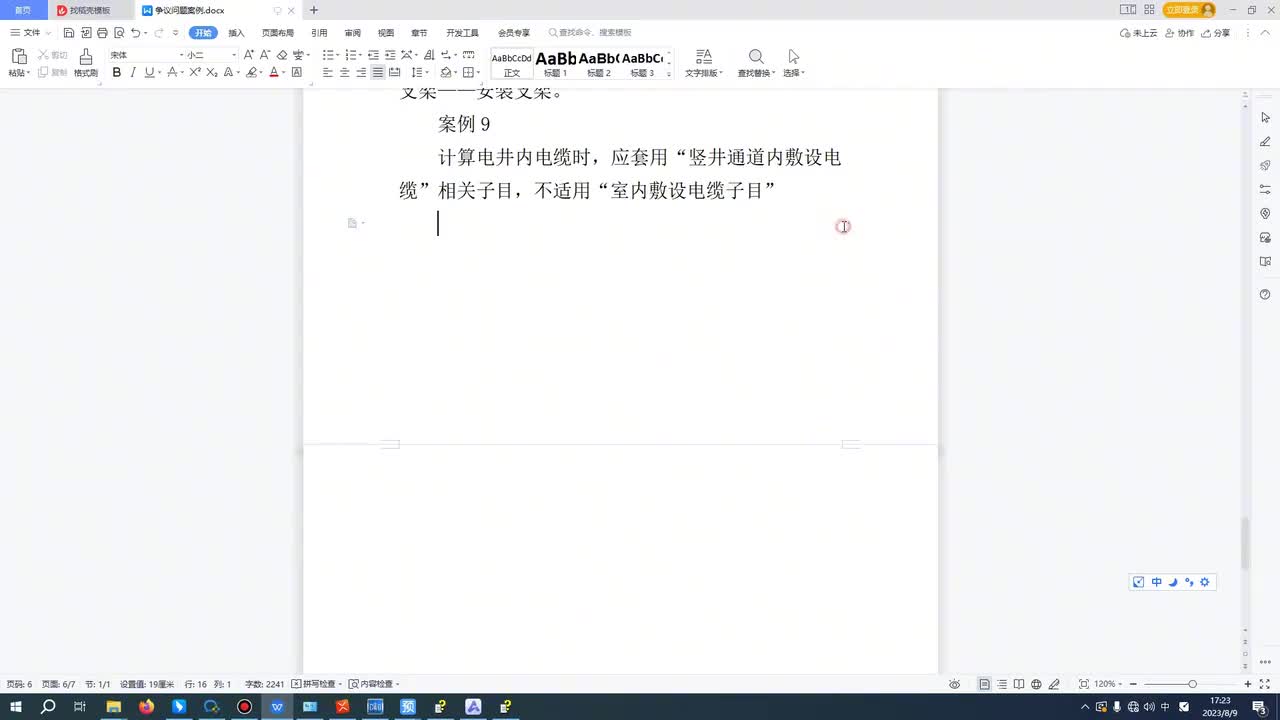The height and width of the screenshot is (720, 1280).
Task: Toggle Strikethrough formatting
Action: (x=172, y=73)
